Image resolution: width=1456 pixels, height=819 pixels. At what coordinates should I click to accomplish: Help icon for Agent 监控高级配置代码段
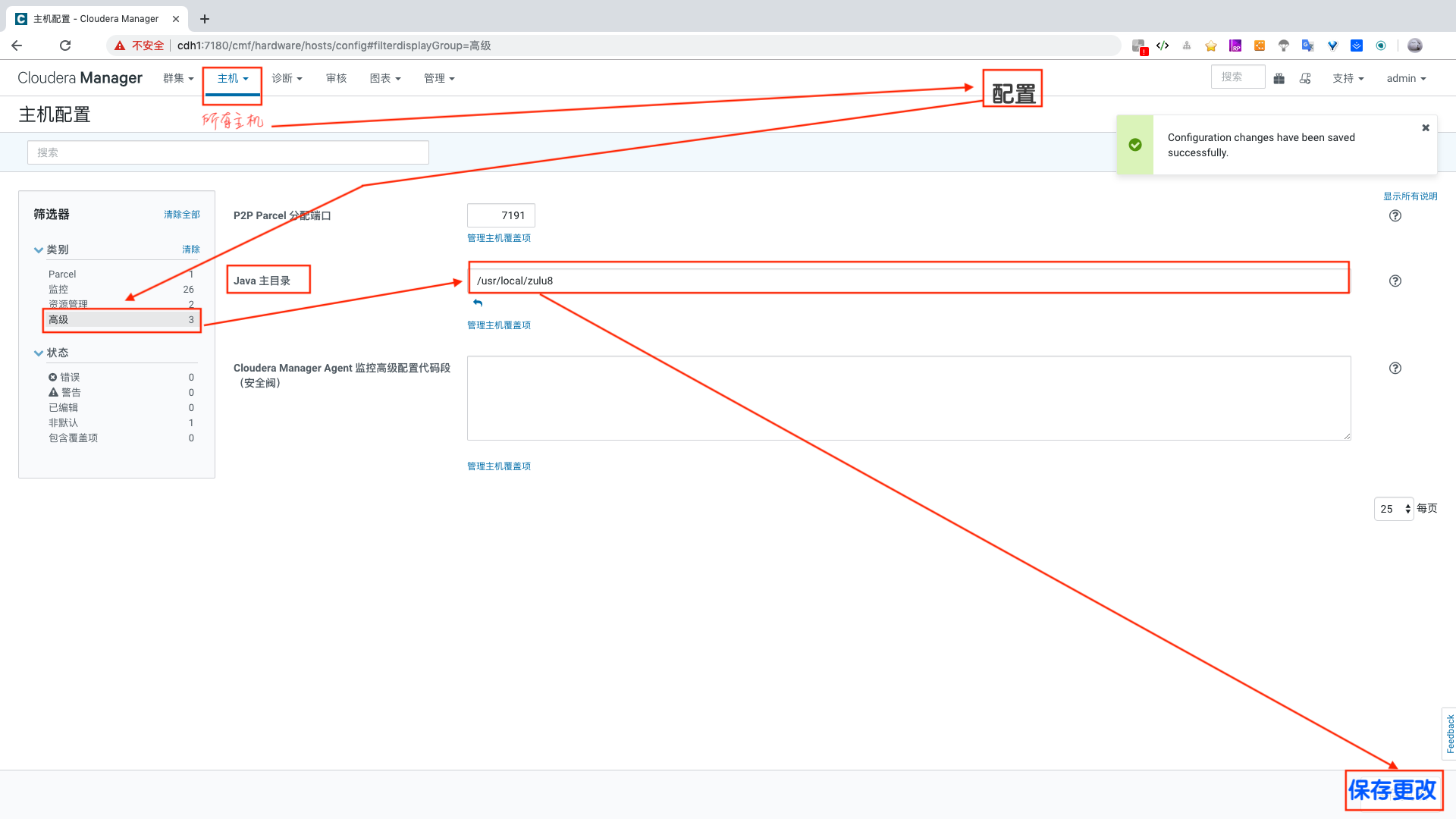coord(1395,369)
